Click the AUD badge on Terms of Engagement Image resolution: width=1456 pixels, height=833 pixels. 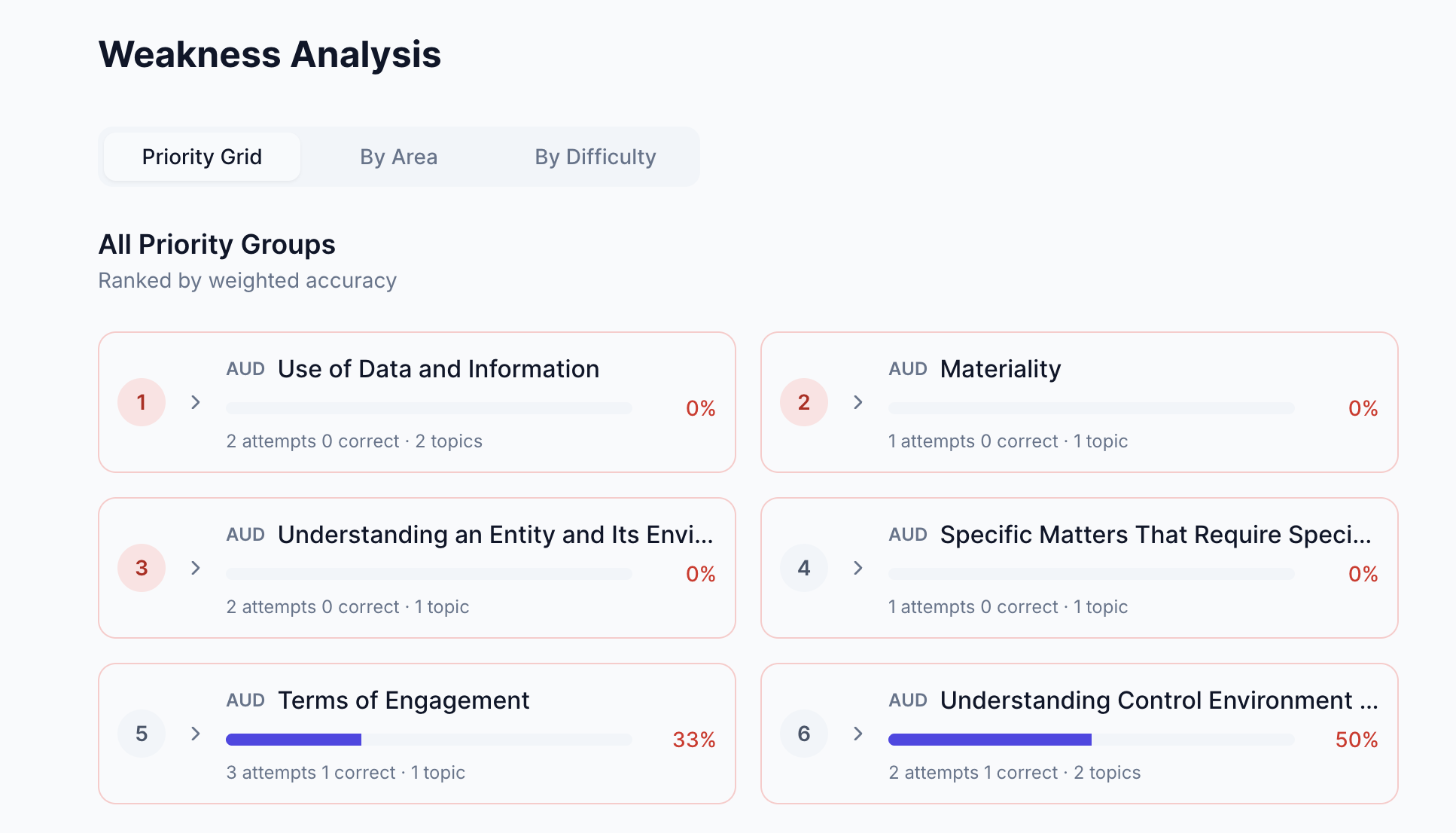tap(245, 700)
